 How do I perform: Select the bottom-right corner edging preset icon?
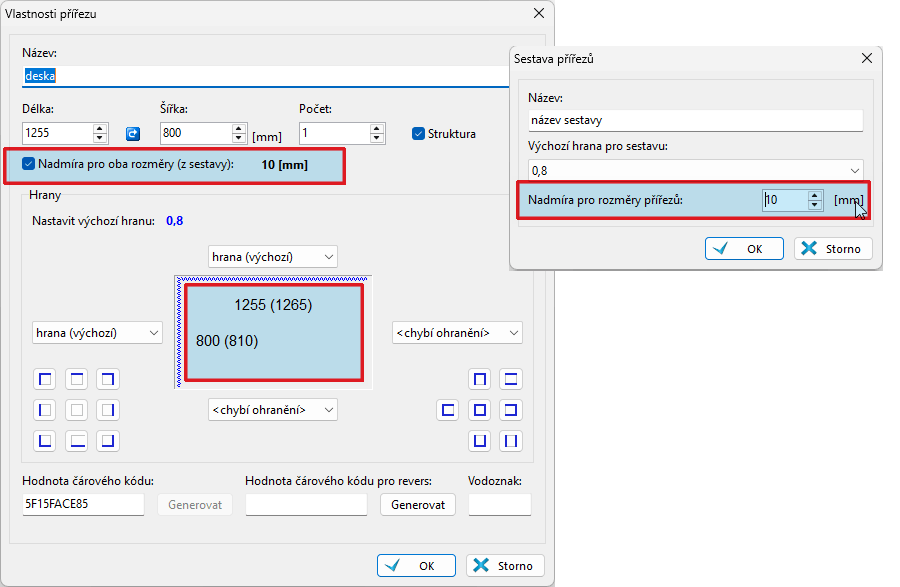point(108,440)
